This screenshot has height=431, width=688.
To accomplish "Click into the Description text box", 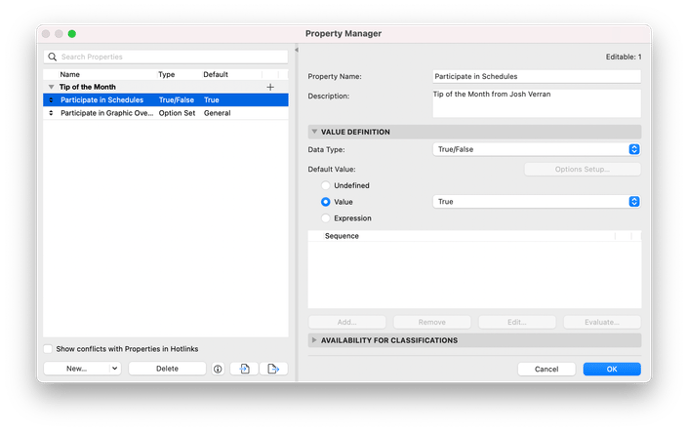I will tap(536, 103).
